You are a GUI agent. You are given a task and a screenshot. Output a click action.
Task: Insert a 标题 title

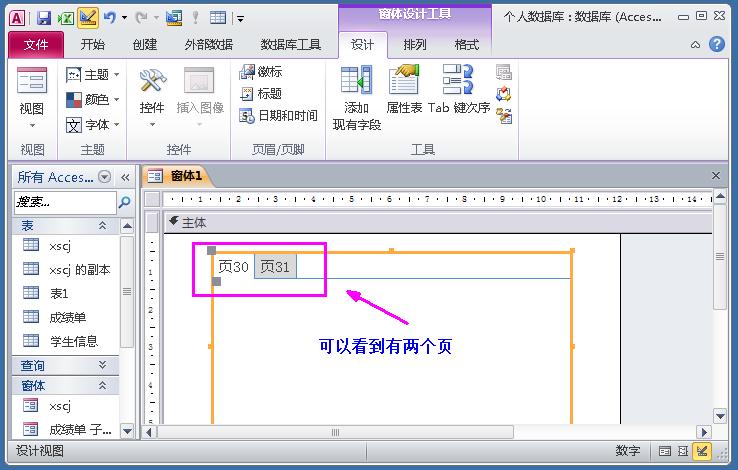pyautogui.click(x=261, y=93)
